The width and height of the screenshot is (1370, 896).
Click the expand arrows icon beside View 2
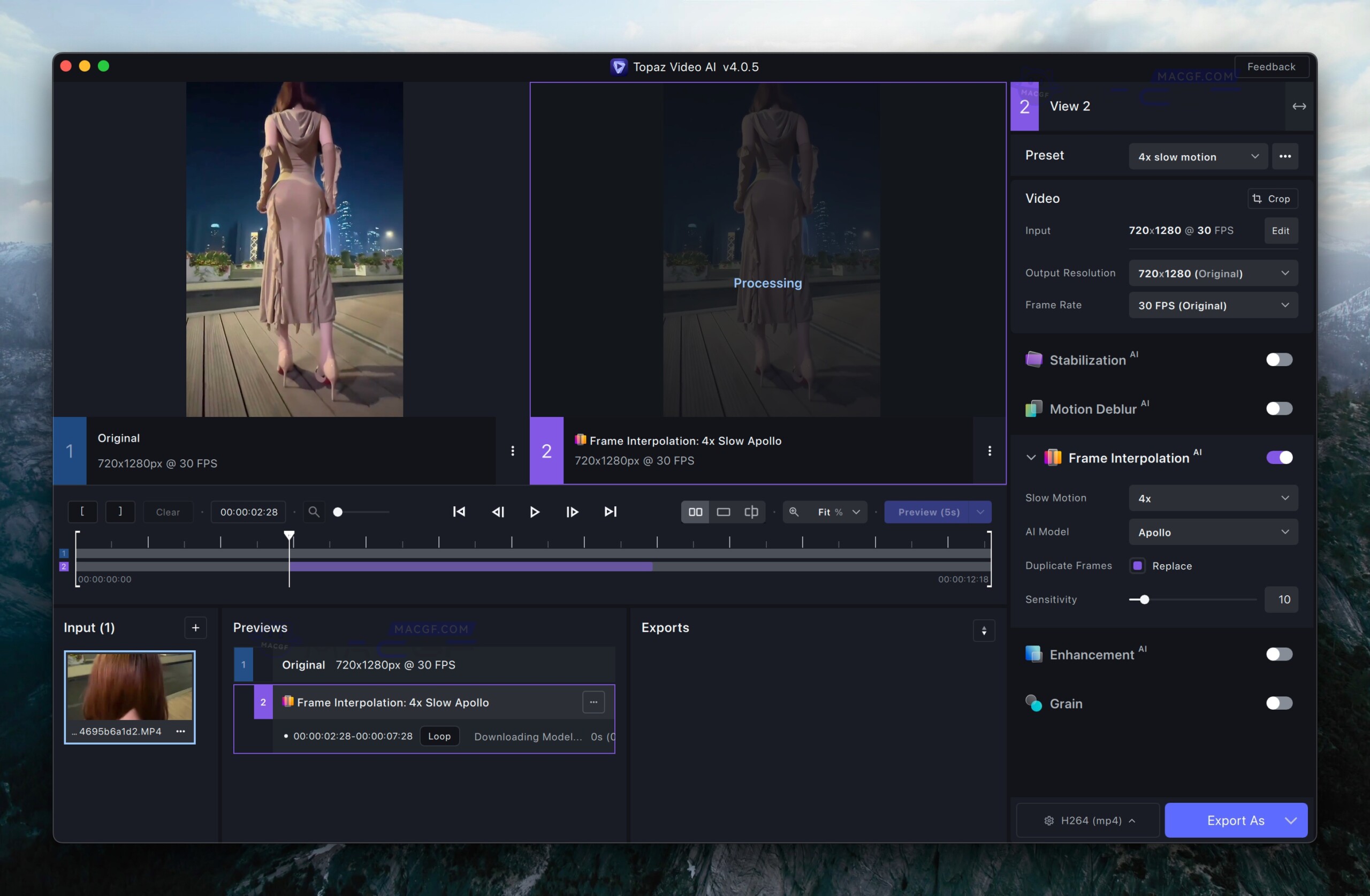point(1299,106)
